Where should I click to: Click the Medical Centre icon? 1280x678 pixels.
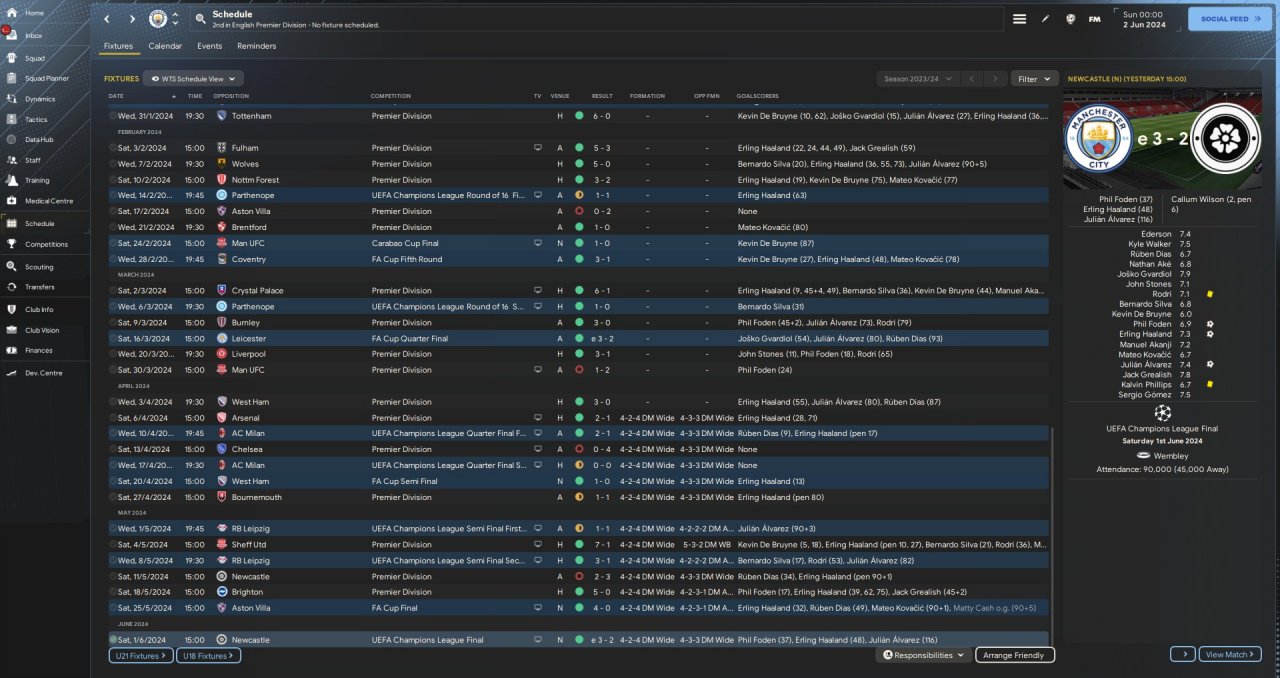12,201
